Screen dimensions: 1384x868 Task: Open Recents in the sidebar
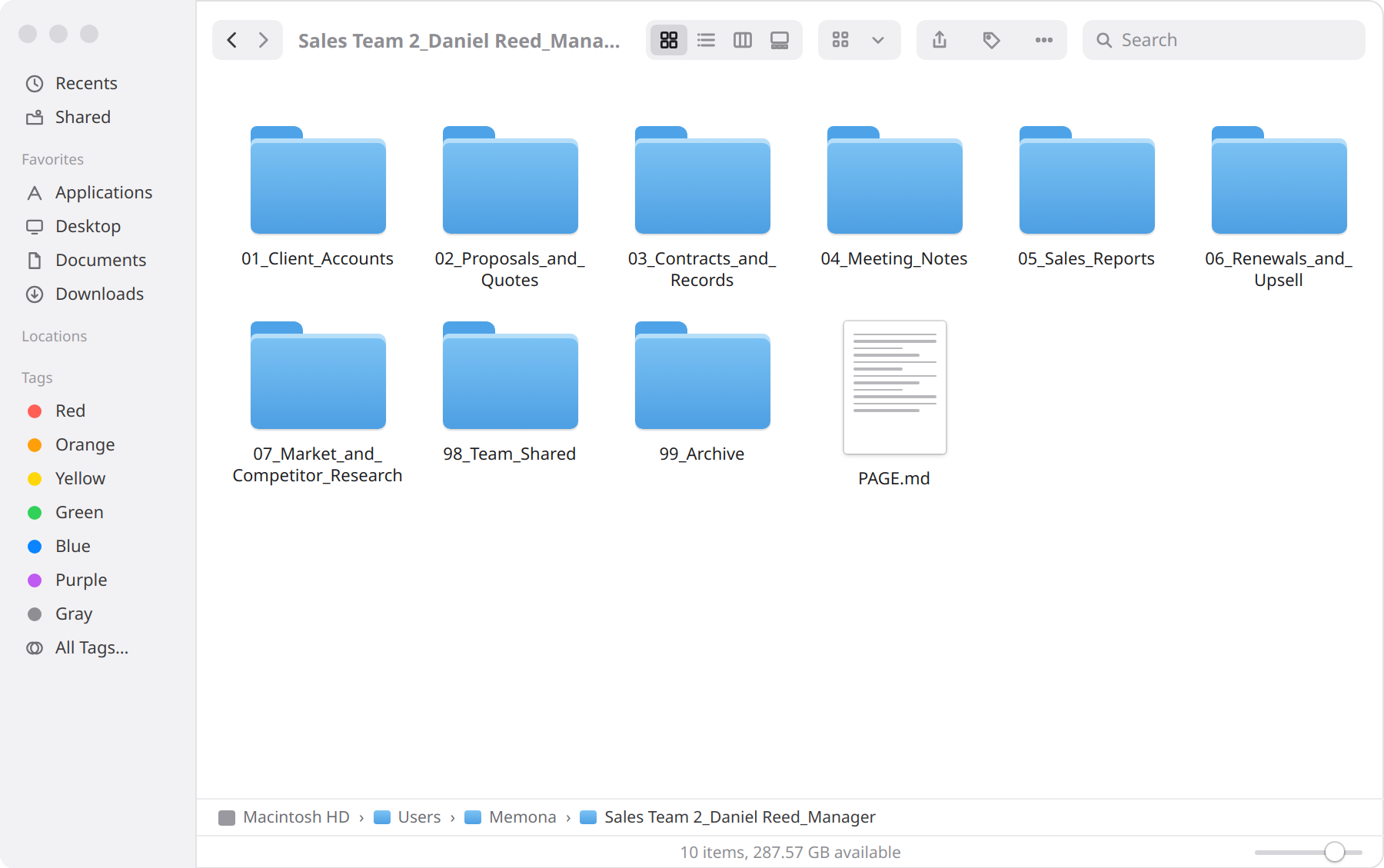[86, 83]
